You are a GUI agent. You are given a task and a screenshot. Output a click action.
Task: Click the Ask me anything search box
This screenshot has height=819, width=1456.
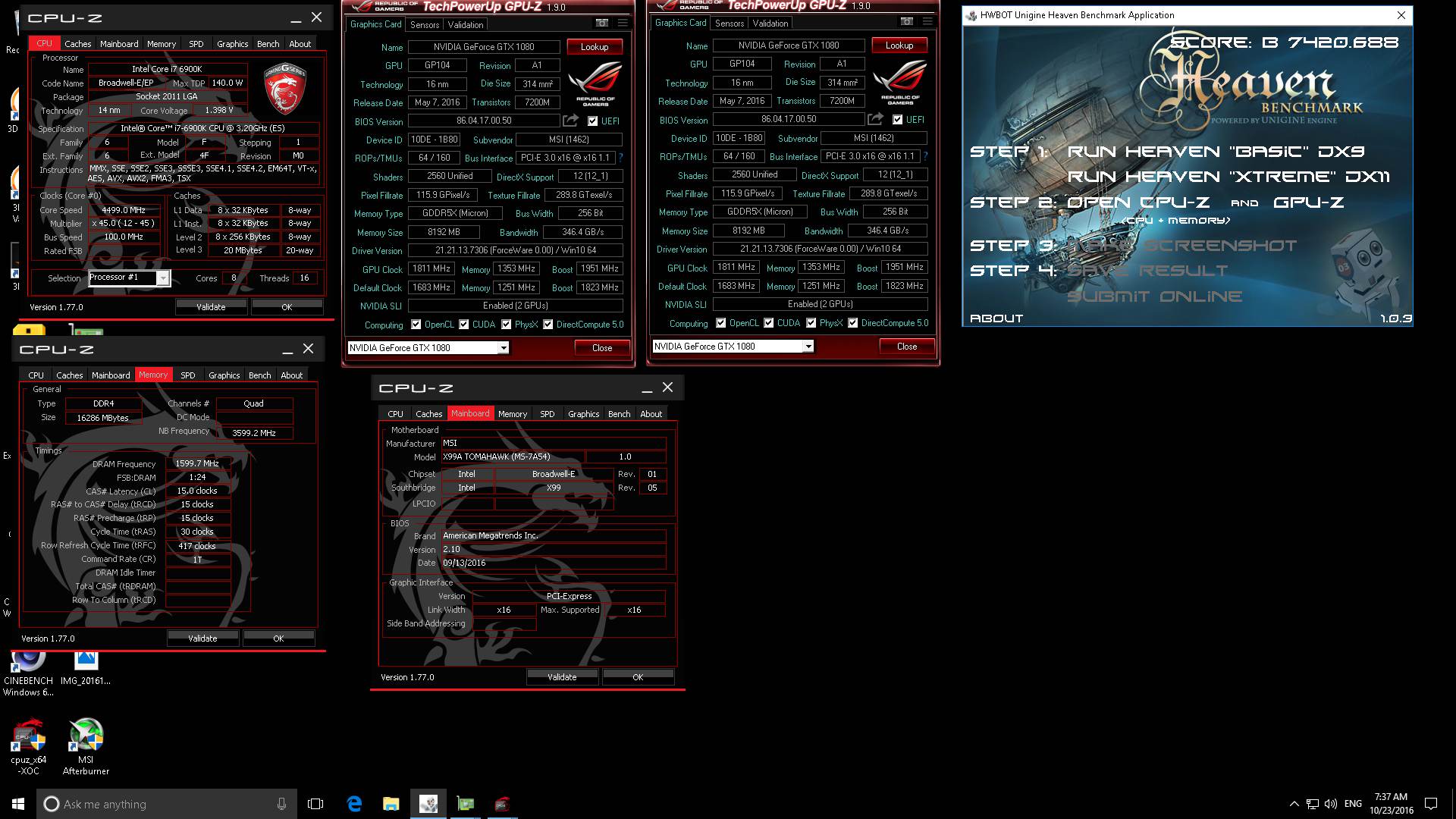(167, 804)
